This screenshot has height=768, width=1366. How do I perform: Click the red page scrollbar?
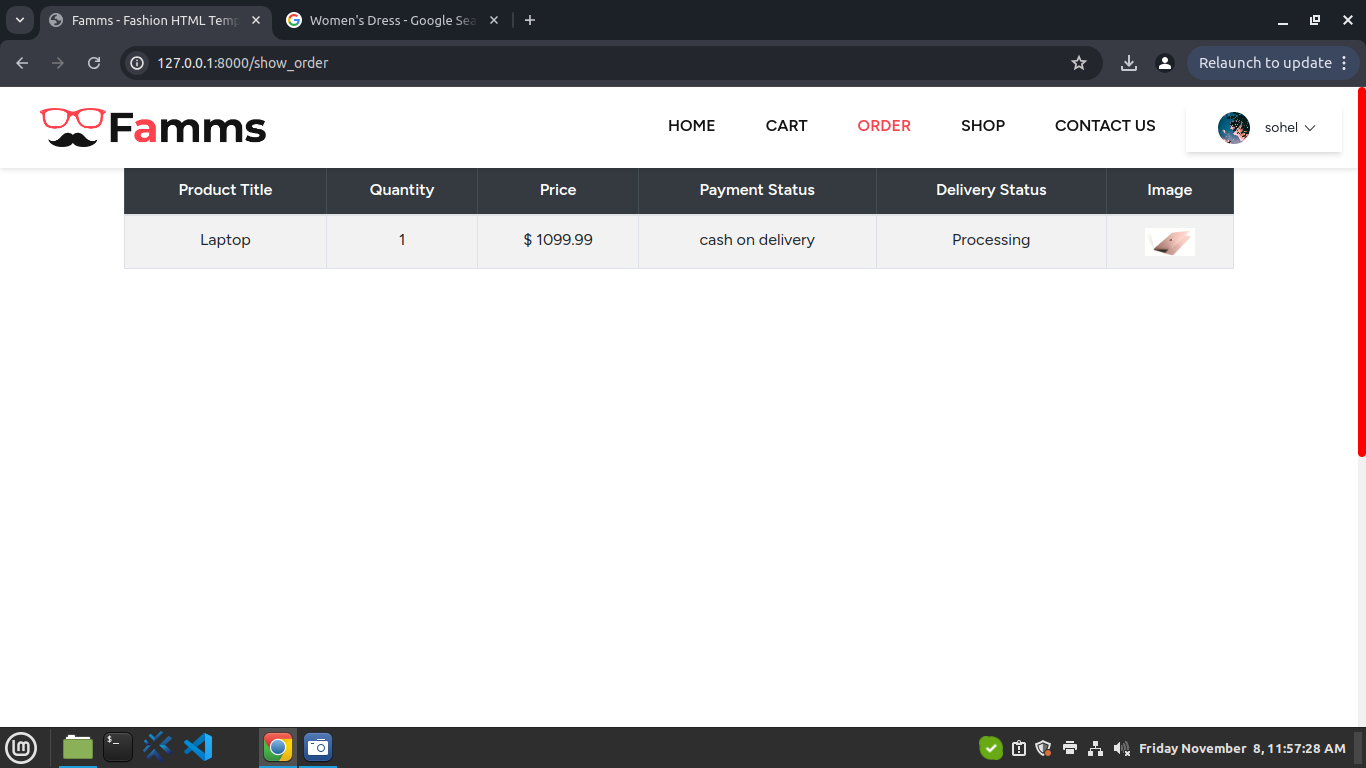click(1361, 272)
